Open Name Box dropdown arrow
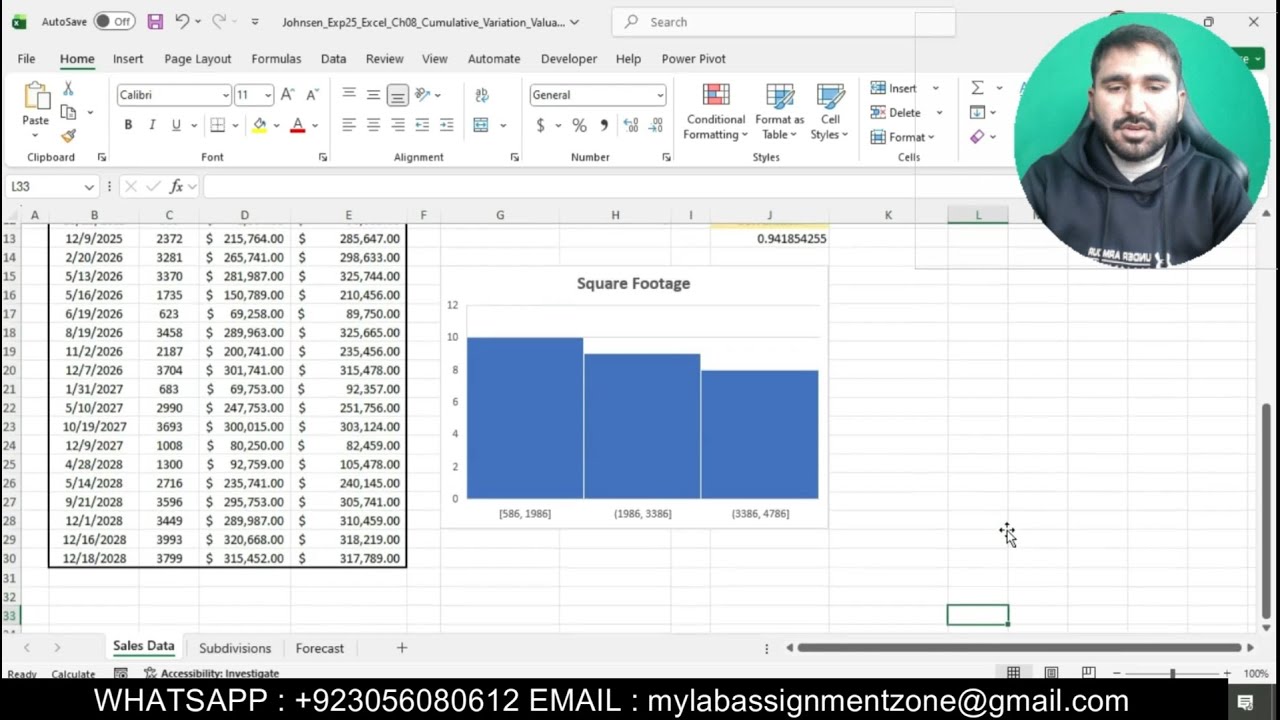The width and height of the screenshot is (1280, 720). coord(89,186)
